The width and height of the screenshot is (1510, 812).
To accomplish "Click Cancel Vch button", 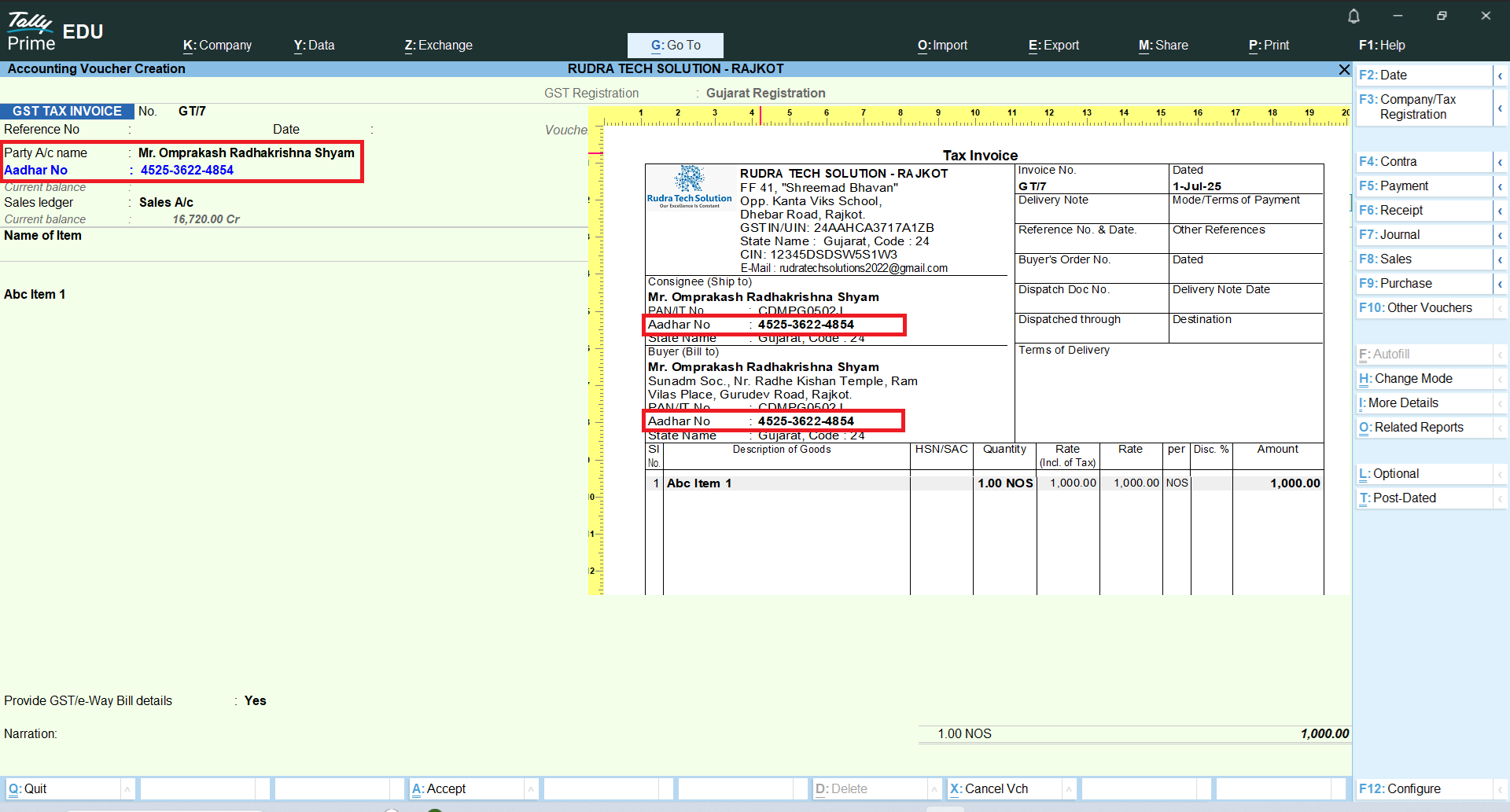I will 996,788.
